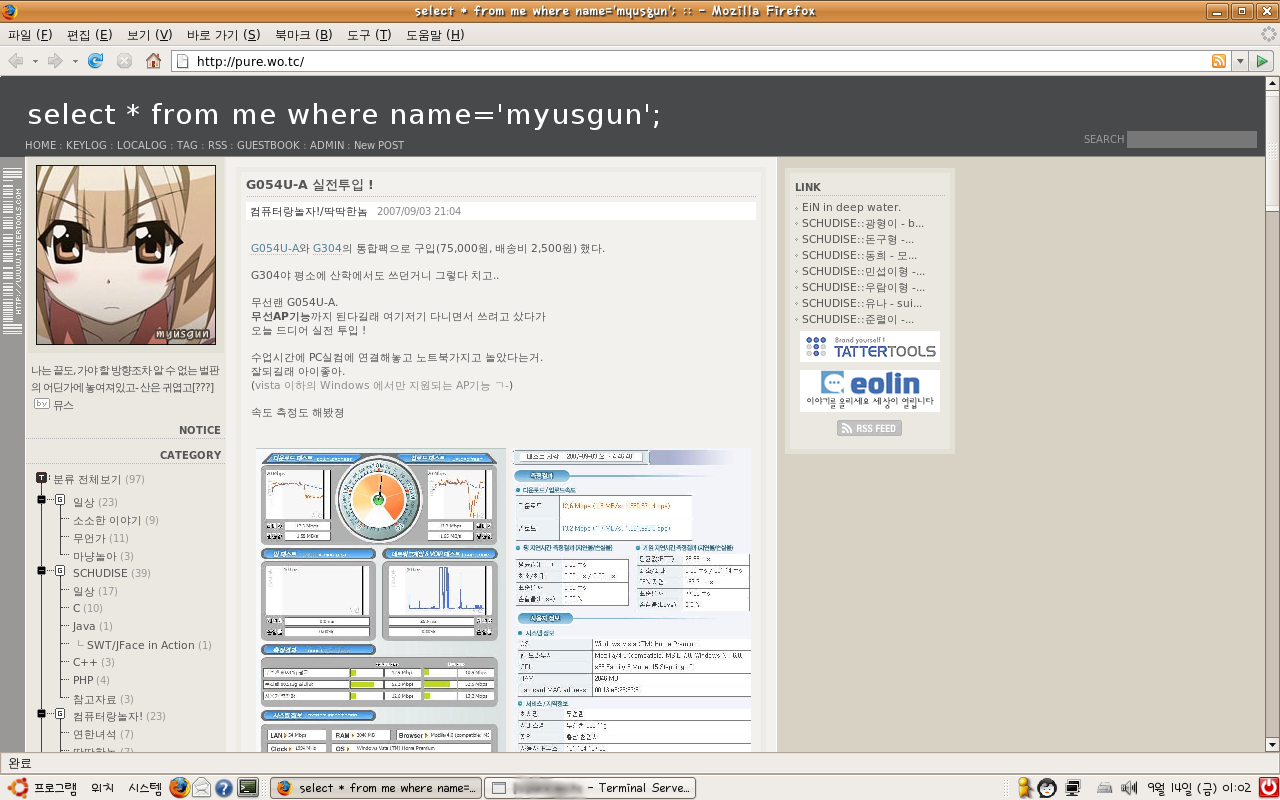Go back with the browser Back arrow
1280x800 pixels.
(x=16, y=61)
